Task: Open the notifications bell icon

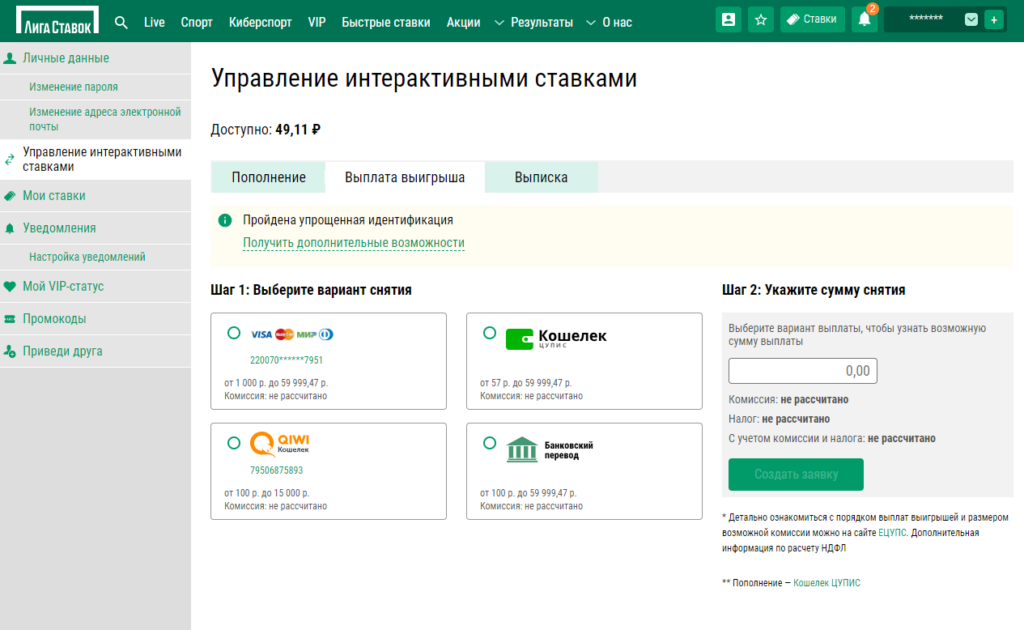Action: pyautogui.click(x=865, y=20)
